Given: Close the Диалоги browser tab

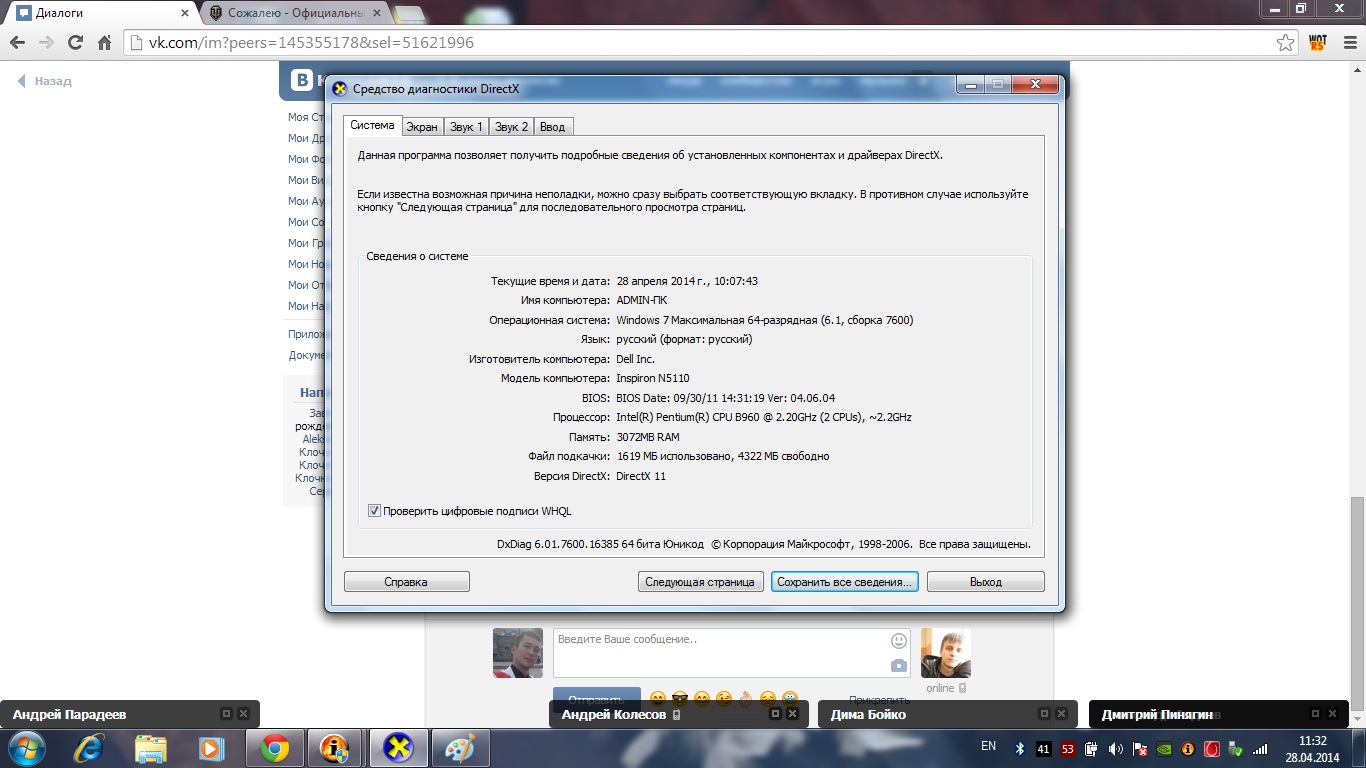Looking at the screenshot, I should pyautogui.click(x=185, y=14).
